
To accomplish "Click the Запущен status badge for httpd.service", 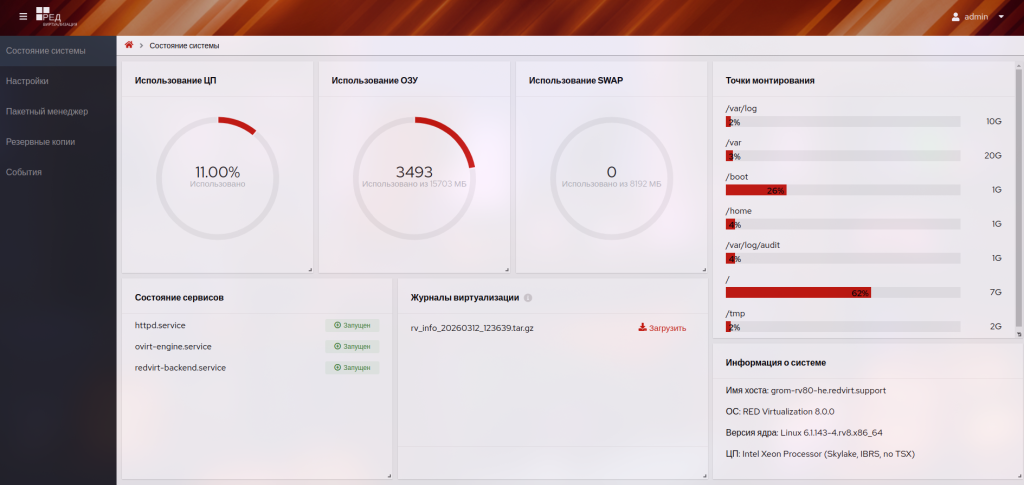I will (352, 326).
